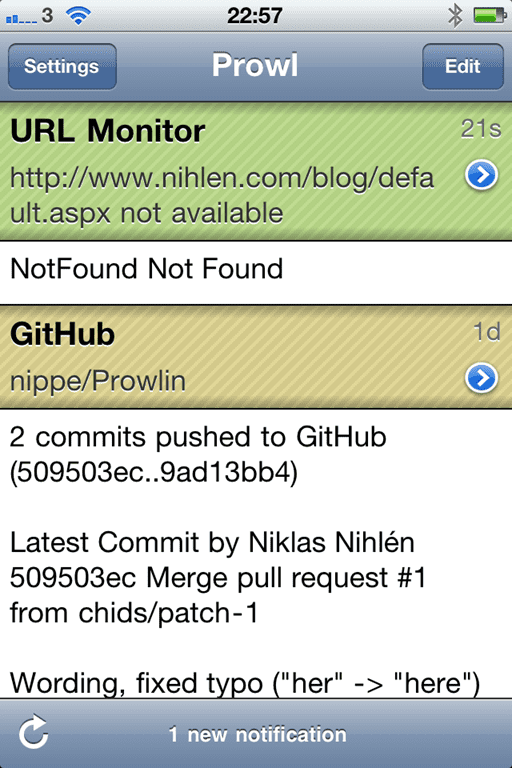Tap the cellular signal bars

(x=21, y=19)
